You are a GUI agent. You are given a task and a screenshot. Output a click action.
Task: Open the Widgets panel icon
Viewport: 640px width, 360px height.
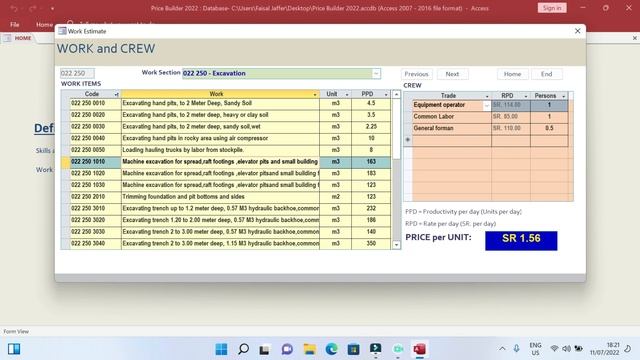(x=14, y=349)
